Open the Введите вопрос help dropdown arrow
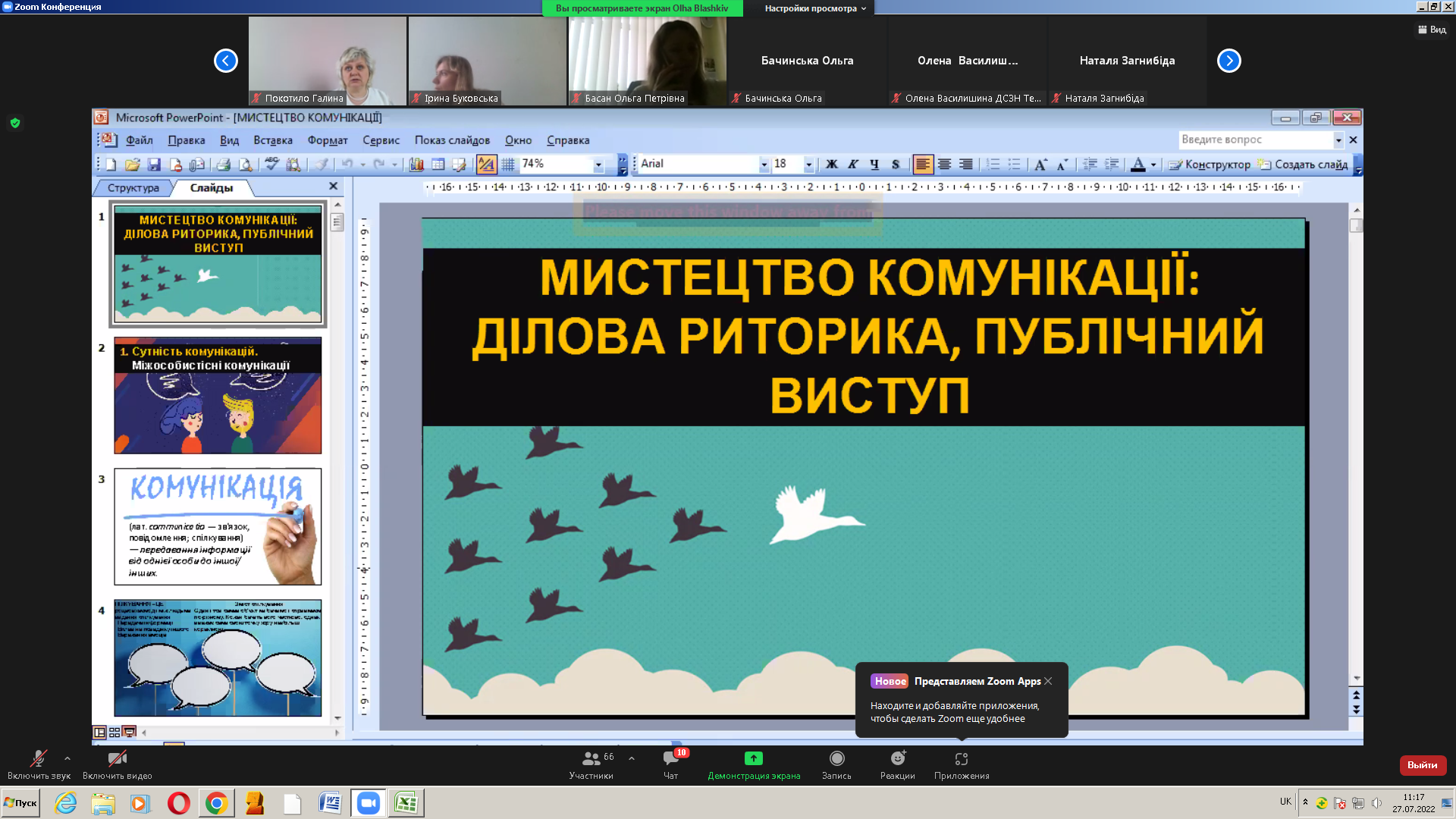Screen dimensions: 1456x819 pyautogui.click(x=1338, y=140)
